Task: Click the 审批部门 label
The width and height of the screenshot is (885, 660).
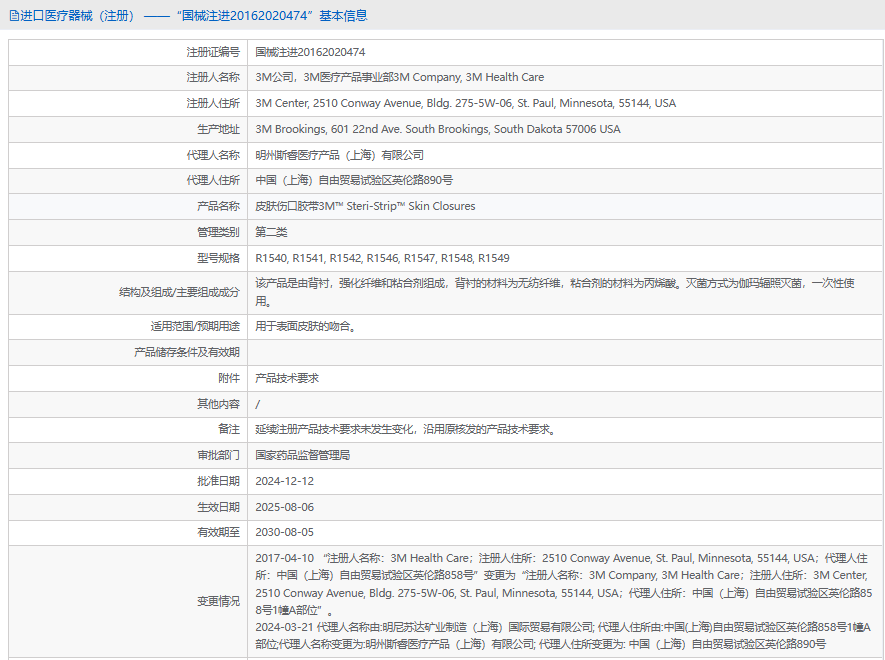Action: pos(218,456)
